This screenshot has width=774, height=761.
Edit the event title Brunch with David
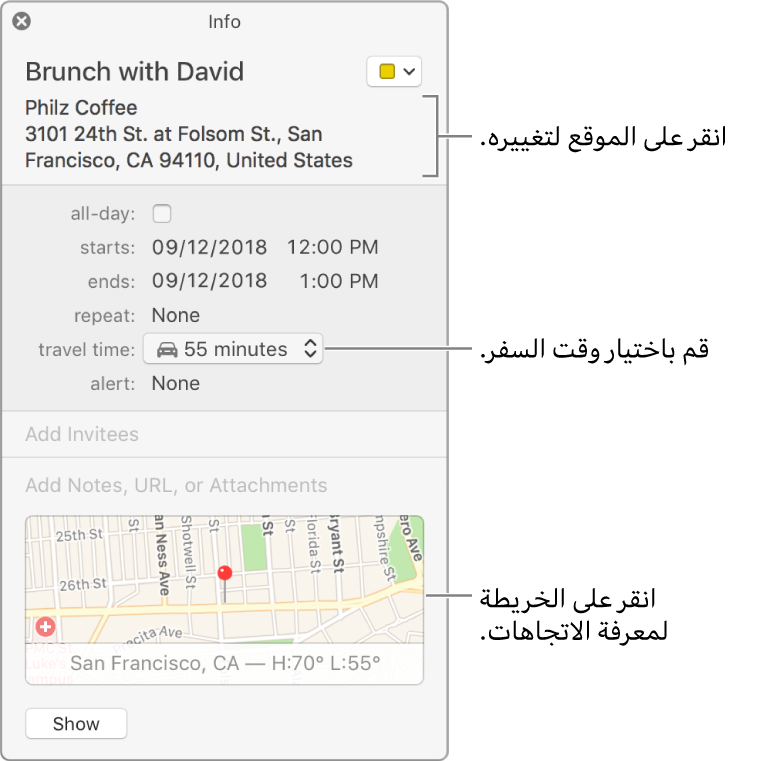tap(134, 72)
